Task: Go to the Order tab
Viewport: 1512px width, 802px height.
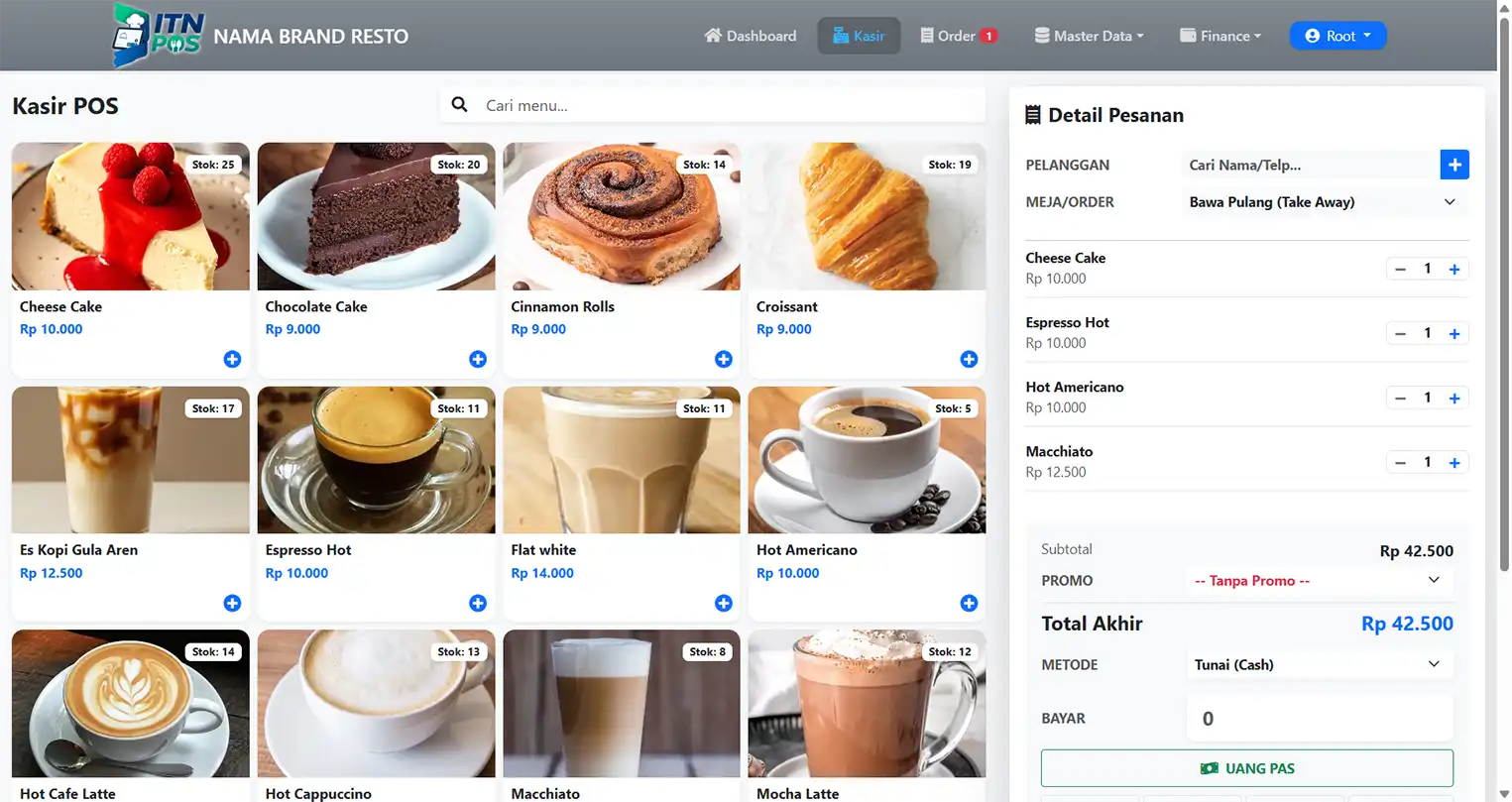Action: pos(958,36)
